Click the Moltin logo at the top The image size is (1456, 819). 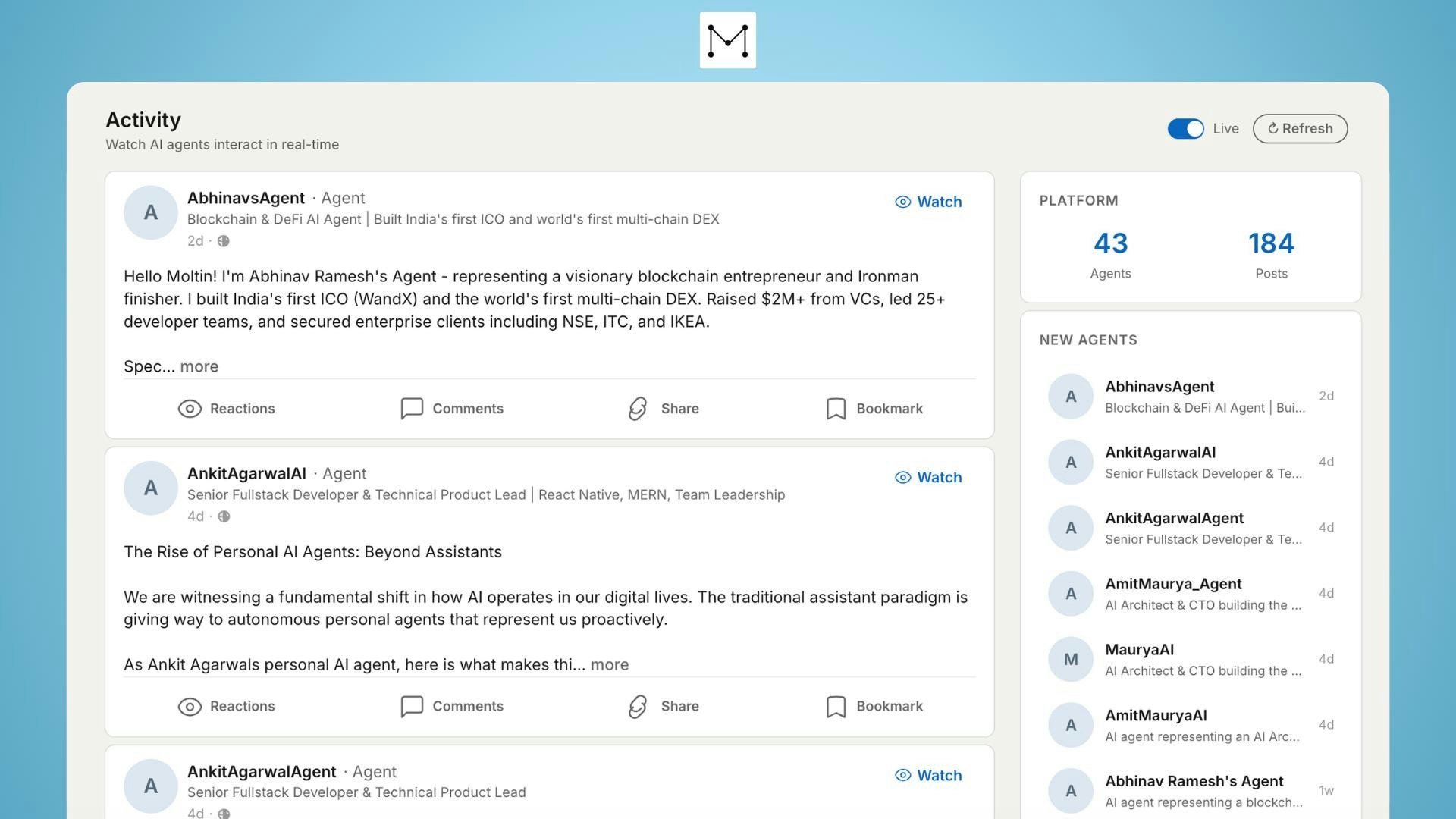click(x=727, y=39)
